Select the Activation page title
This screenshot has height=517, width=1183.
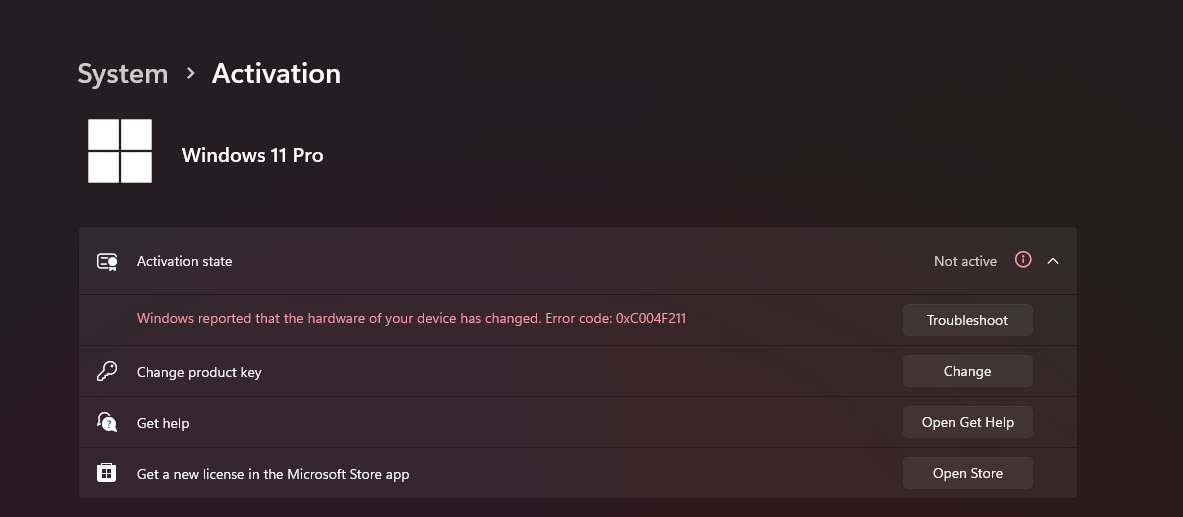click(x=276, y=74)
